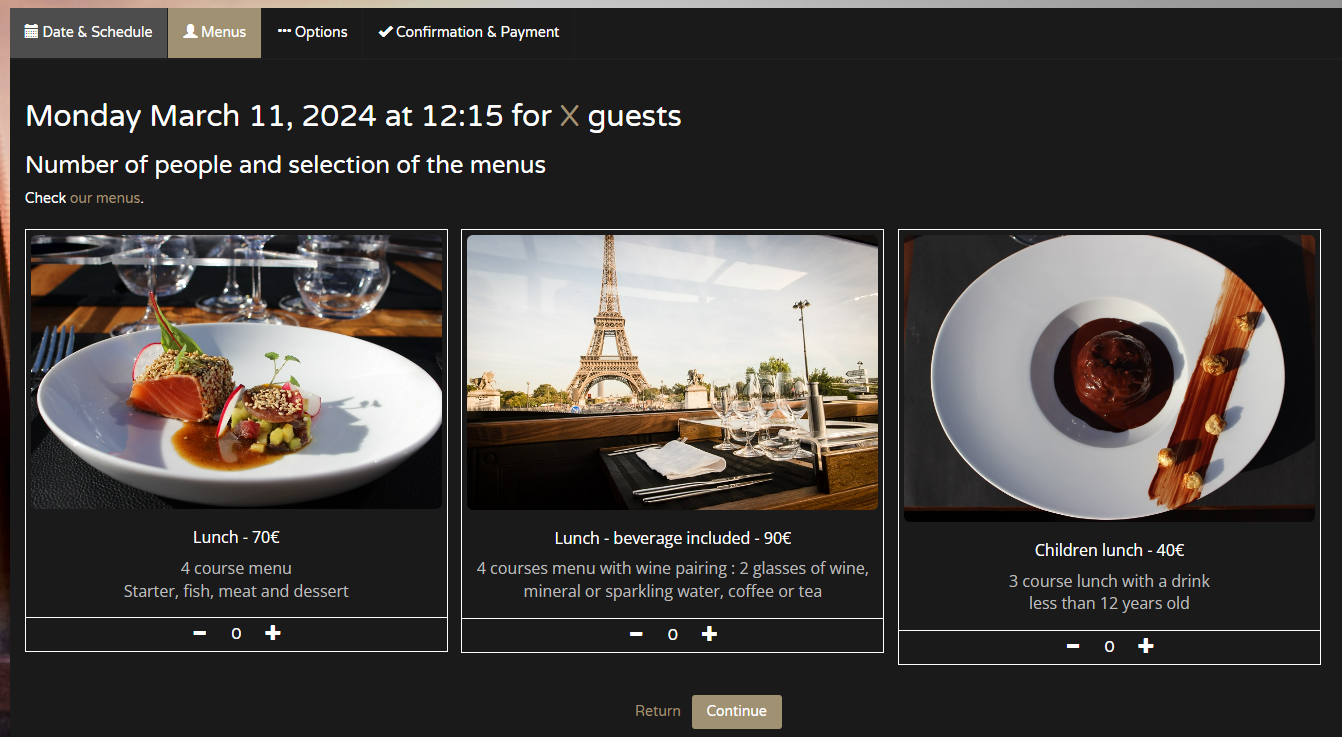Click the Continue button
Viewport: 1342px width, 737px height.
click(737, 711)
